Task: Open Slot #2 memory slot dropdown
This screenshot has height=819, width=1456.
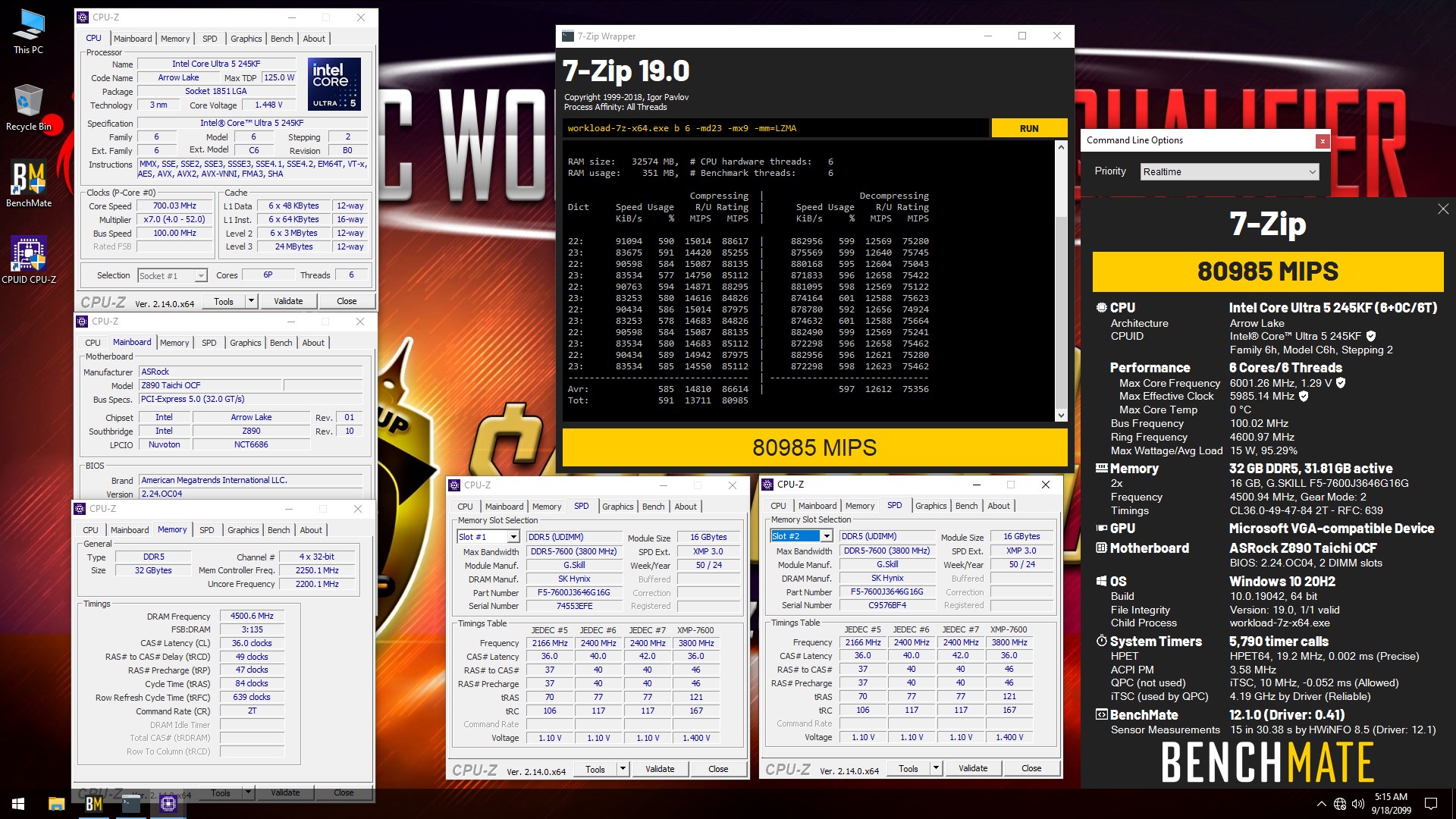Action: pyautogui.click(x=801, y=536)
